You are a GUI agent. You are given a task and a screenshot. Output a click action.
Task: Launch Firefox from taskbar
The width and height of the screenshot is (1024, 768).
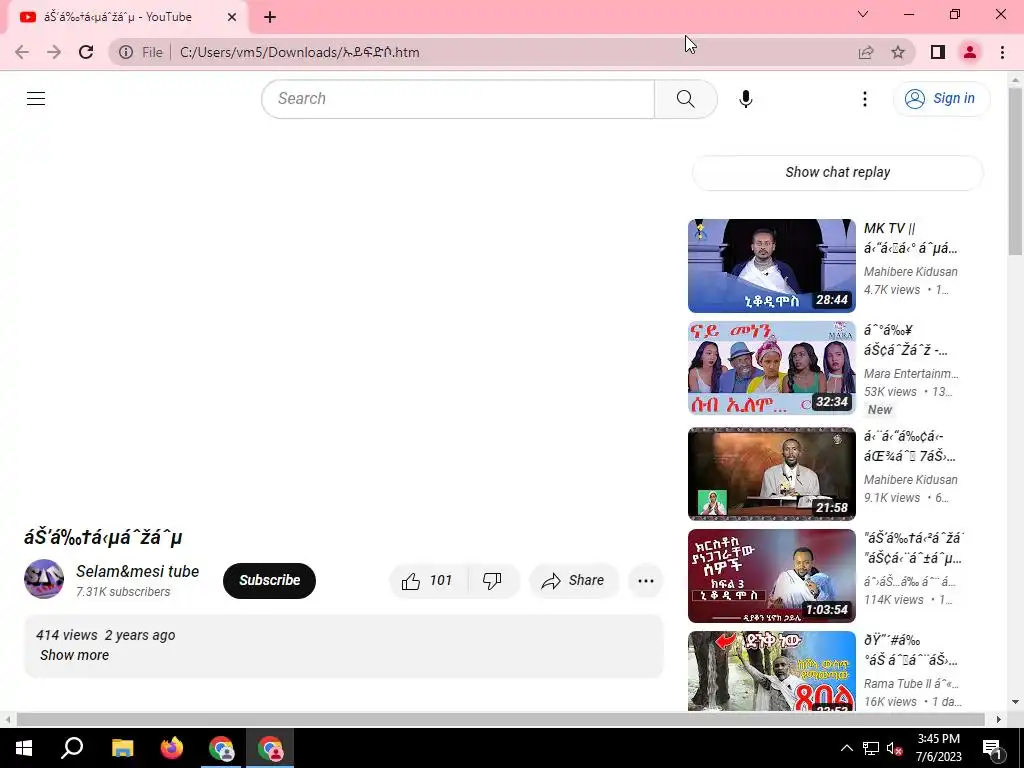point(172,748)
